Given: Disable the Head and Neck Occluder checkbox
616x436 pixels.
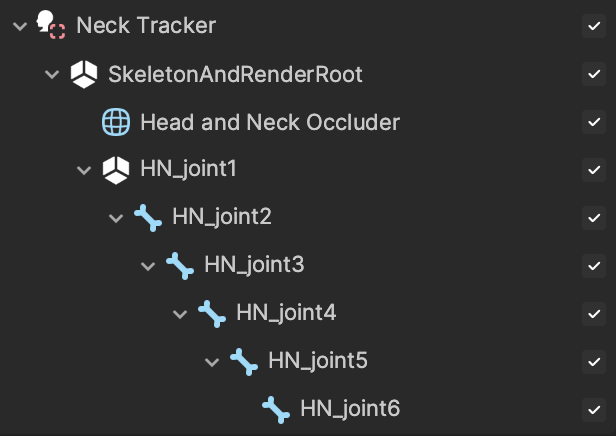Looking at the screenshot, I should click(x=594, y=122).
